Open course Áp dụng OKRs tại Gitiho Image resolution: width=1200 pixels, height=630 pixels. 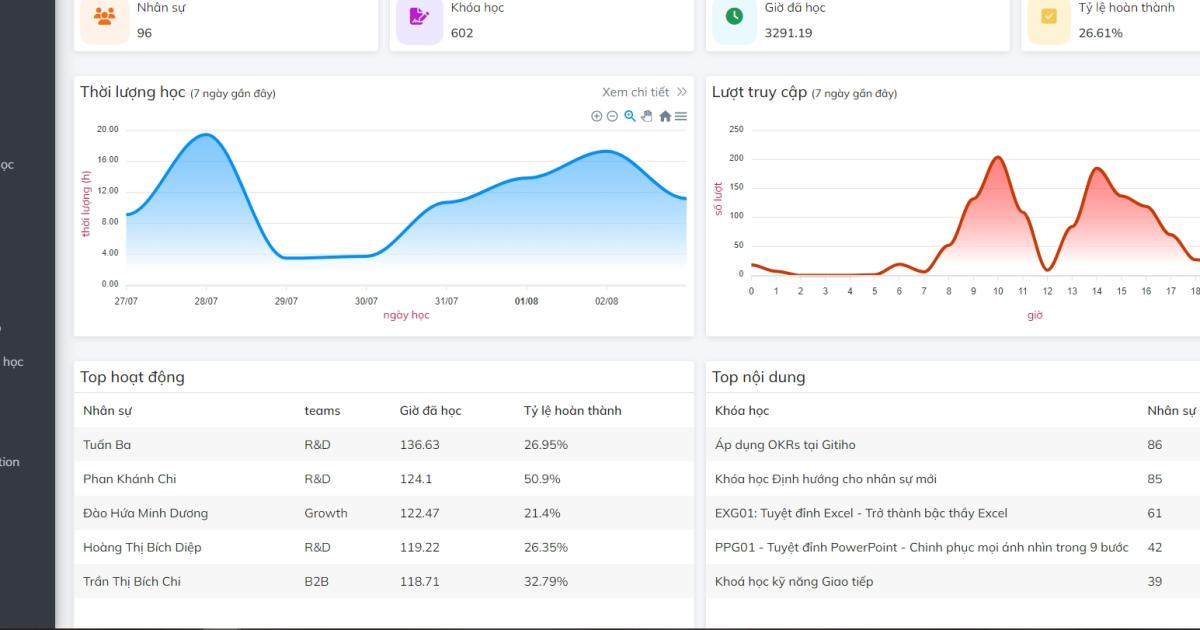click(x=785, y=444)
